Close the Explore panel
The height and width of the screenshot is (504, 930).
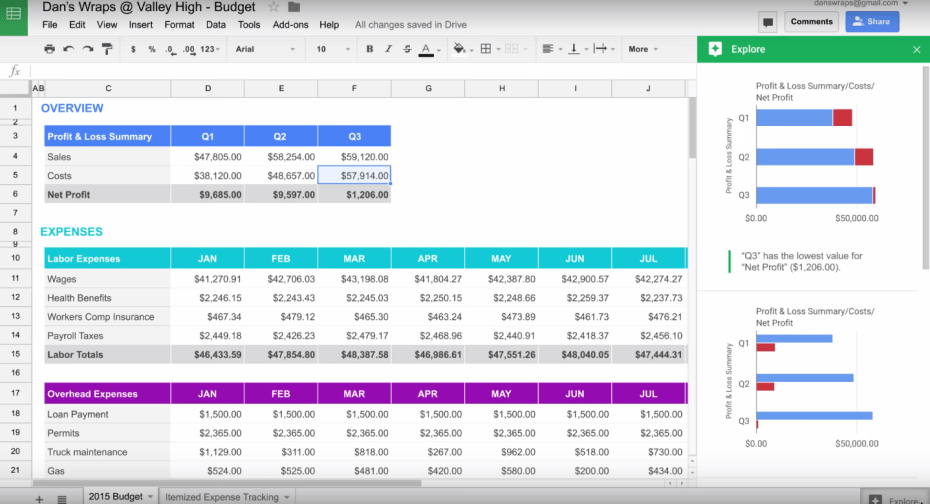[x=916, y=50]
